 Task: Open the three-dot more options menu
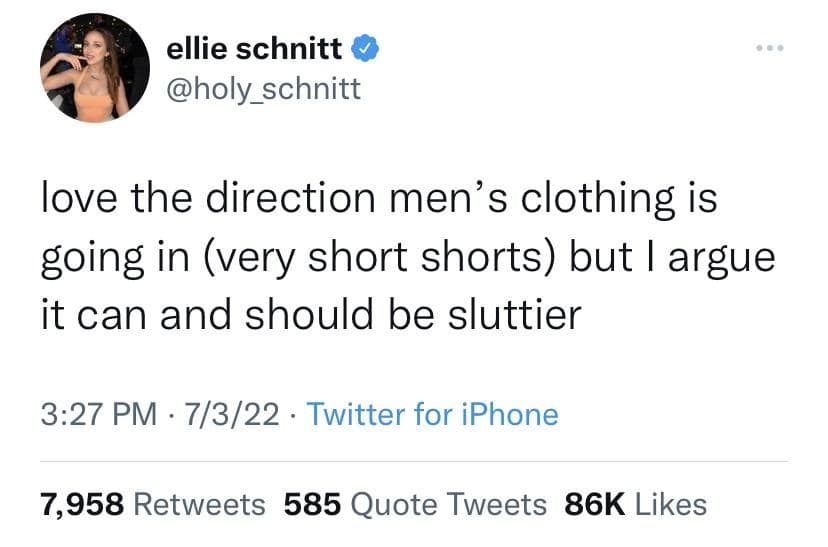tap(771, 47)
